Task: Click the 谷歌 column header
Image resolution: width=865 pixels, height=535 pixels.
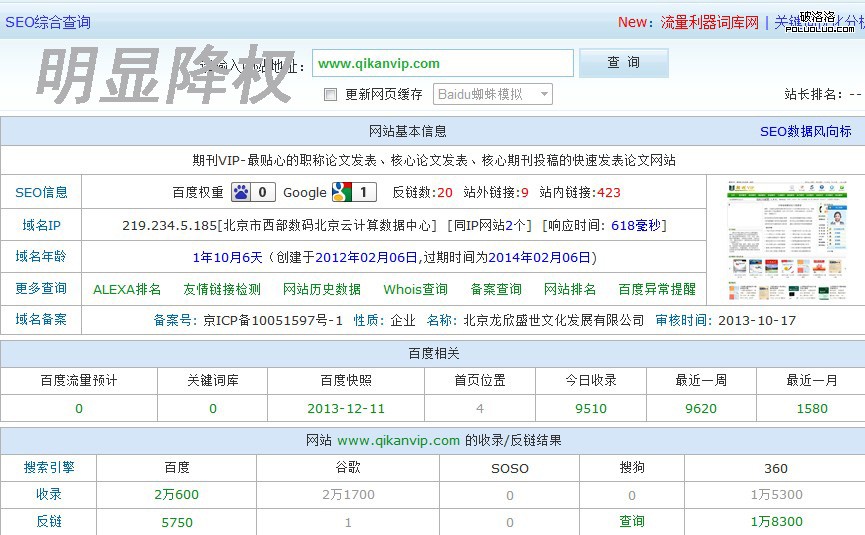Action: (x=348, y=468)
